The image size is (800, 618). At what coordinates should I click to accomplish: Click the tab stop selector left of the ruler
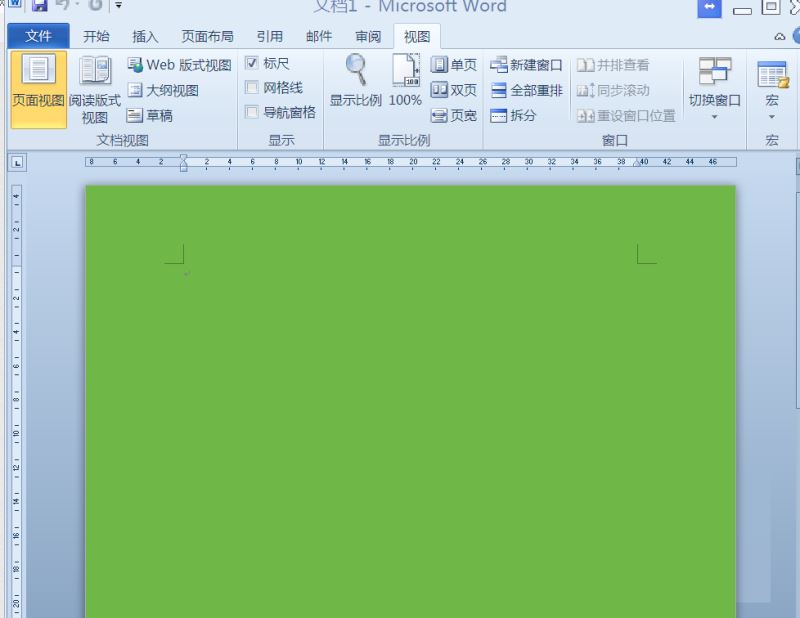click(18, 163)
